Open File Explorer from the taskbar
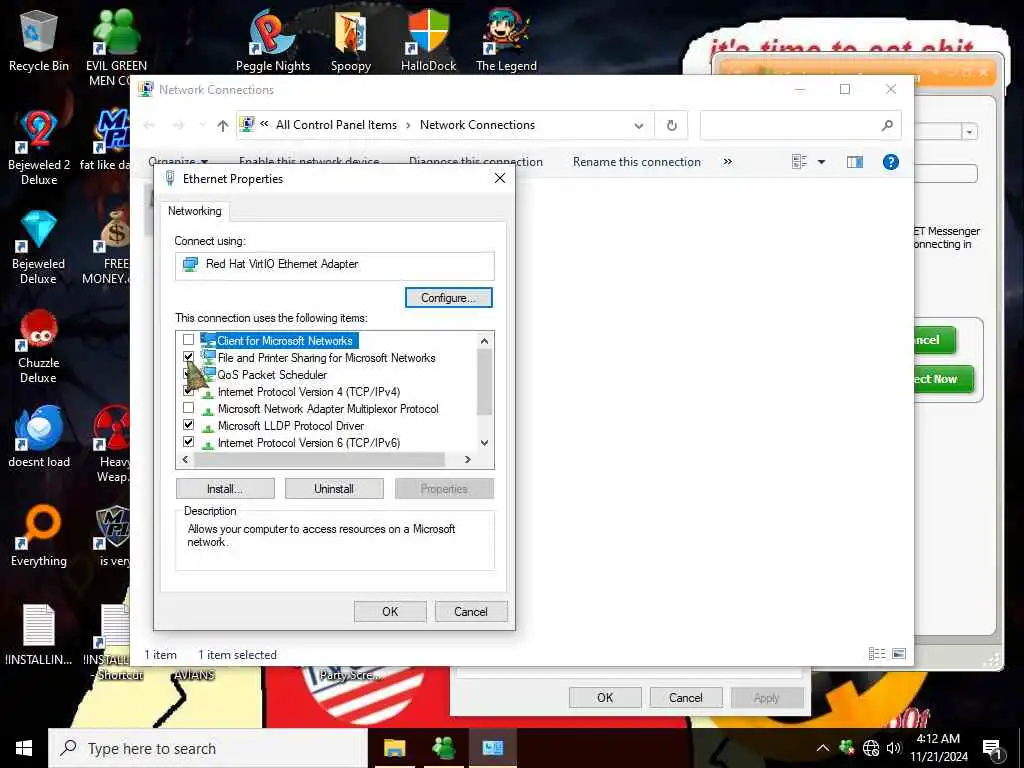This screenshot has height=768, width=1024. click(x=394, y=748)
